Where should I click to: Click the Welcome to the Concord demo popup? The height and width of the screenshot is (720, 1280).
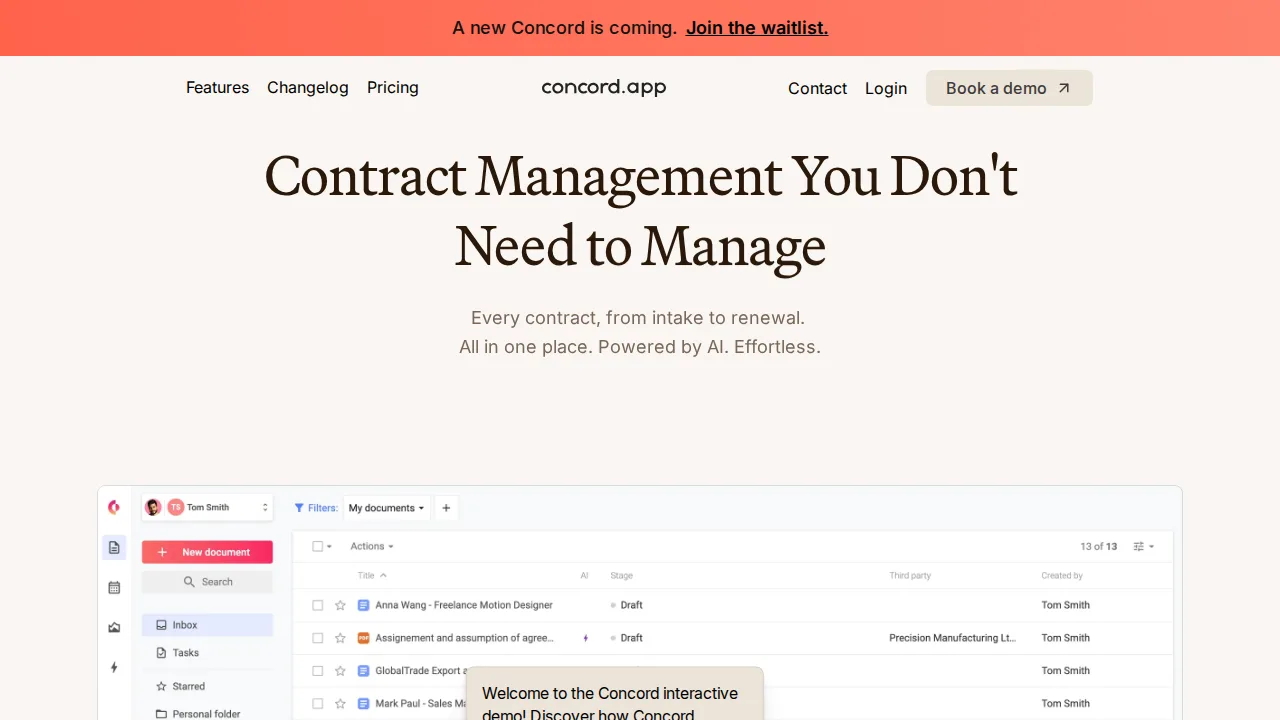615,694
